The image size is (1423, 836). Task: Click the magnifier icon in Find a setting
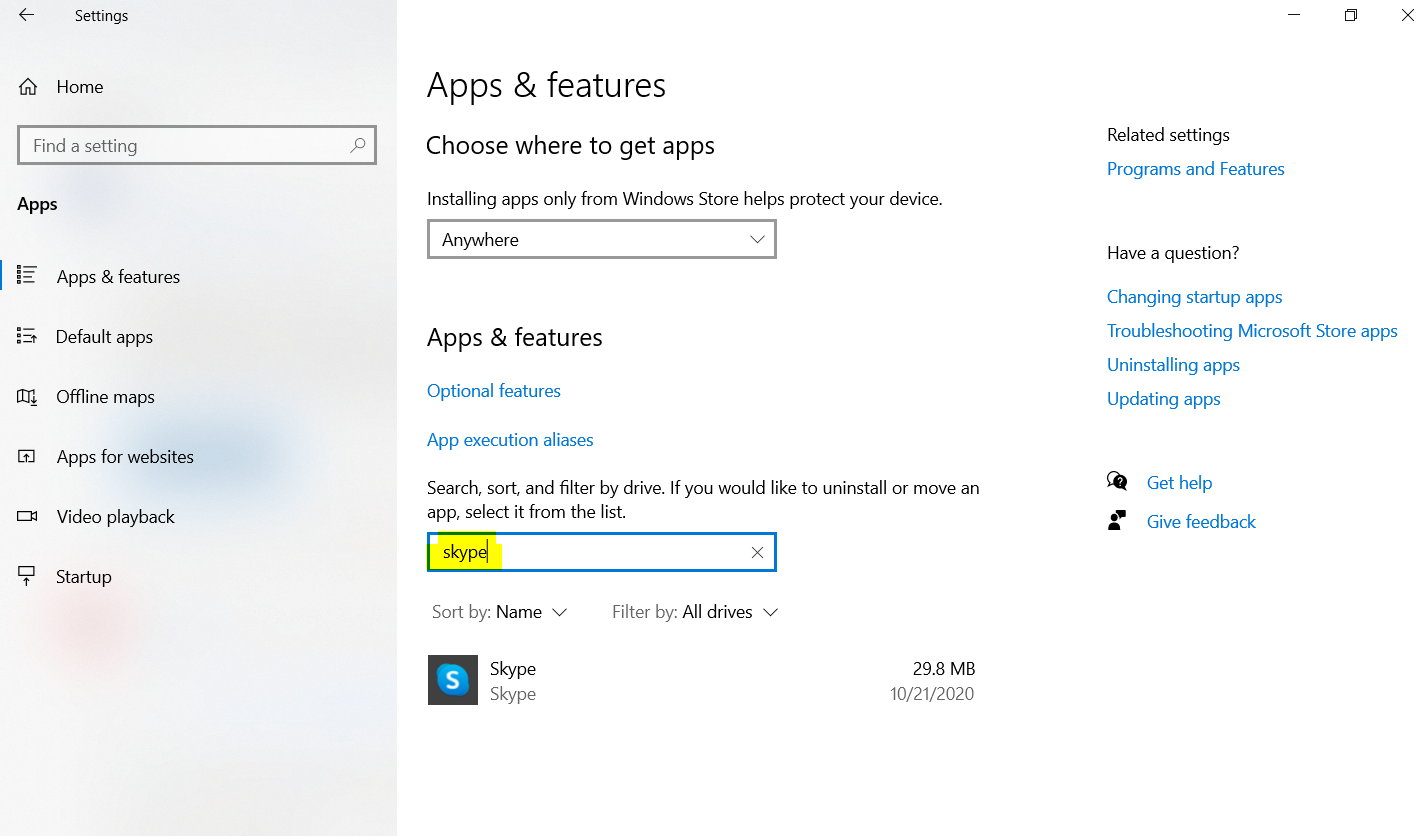coord(358,146)
